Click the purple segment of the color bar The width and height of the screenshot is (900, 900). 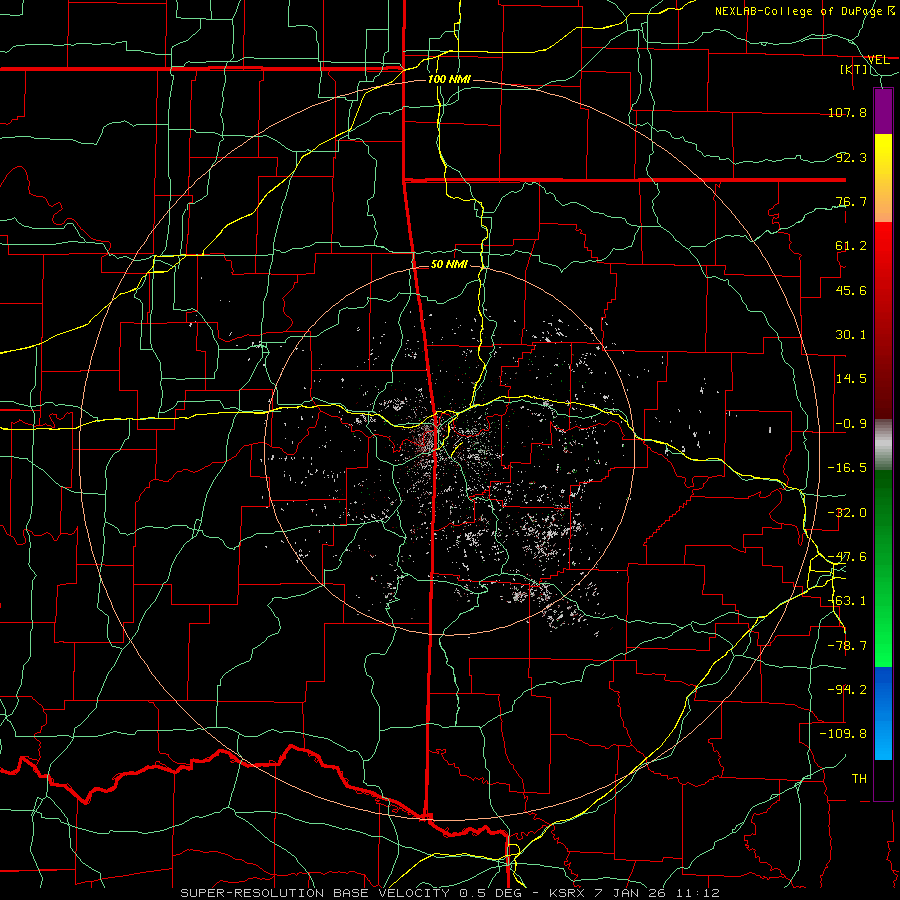point(883,111)
